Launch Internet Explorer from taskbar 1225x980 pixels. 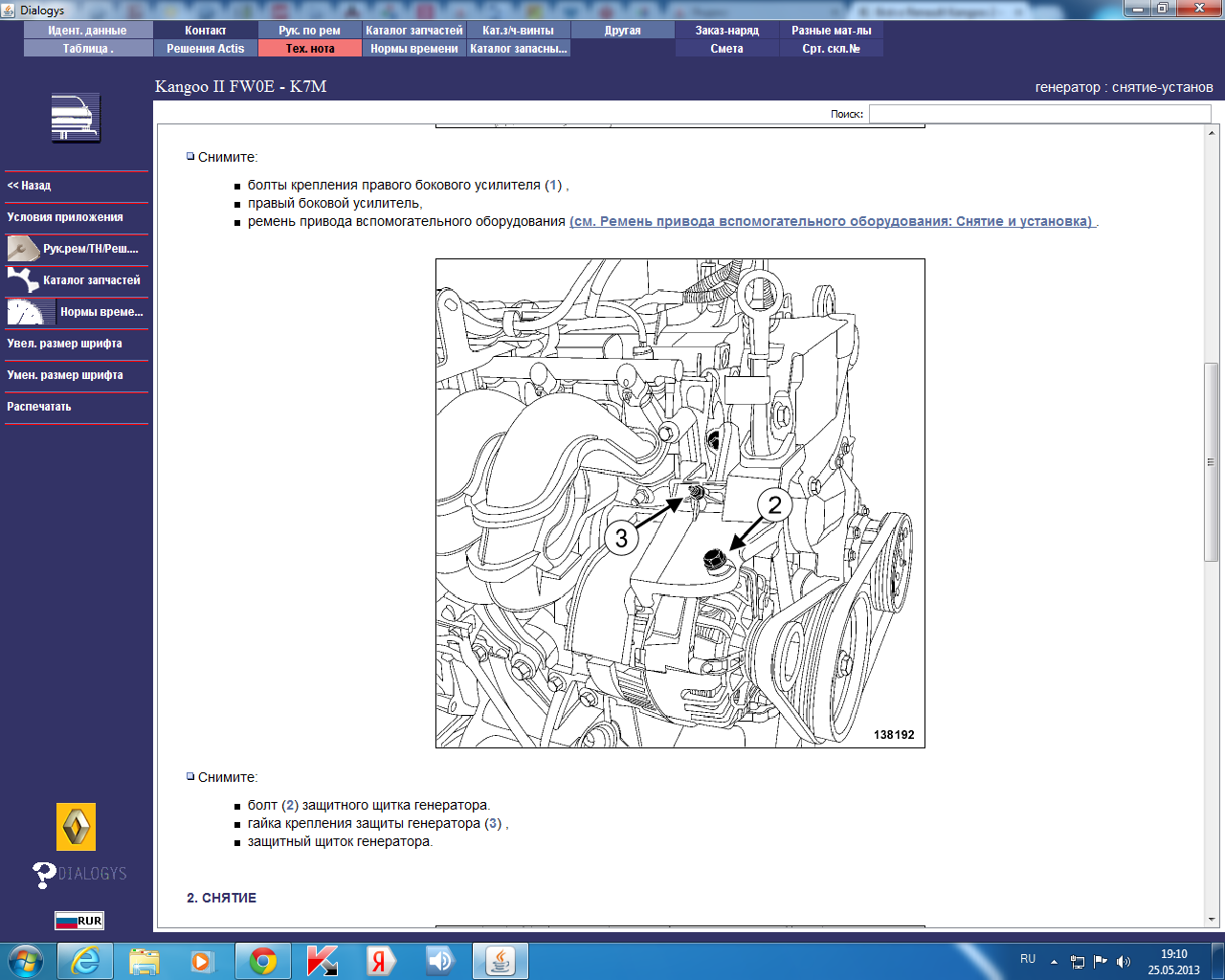[x=85, y=961]
